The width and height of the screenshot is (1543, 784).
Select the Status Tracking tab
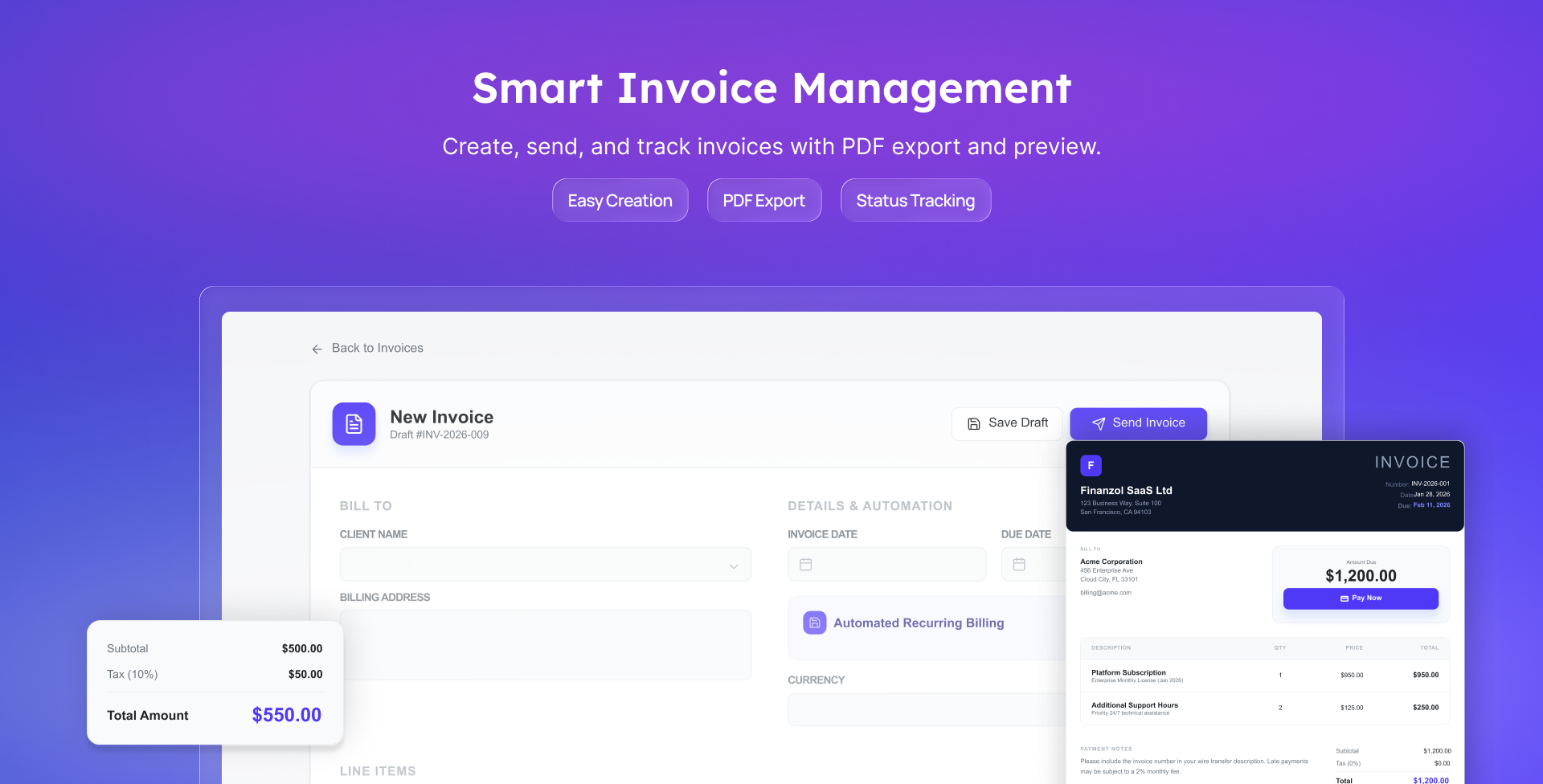pos(915,200)
